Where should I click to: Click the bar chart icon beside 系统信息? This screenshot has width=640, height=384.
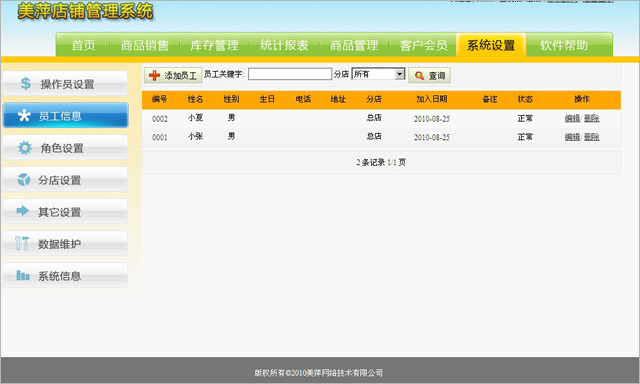tap(23, 275)
